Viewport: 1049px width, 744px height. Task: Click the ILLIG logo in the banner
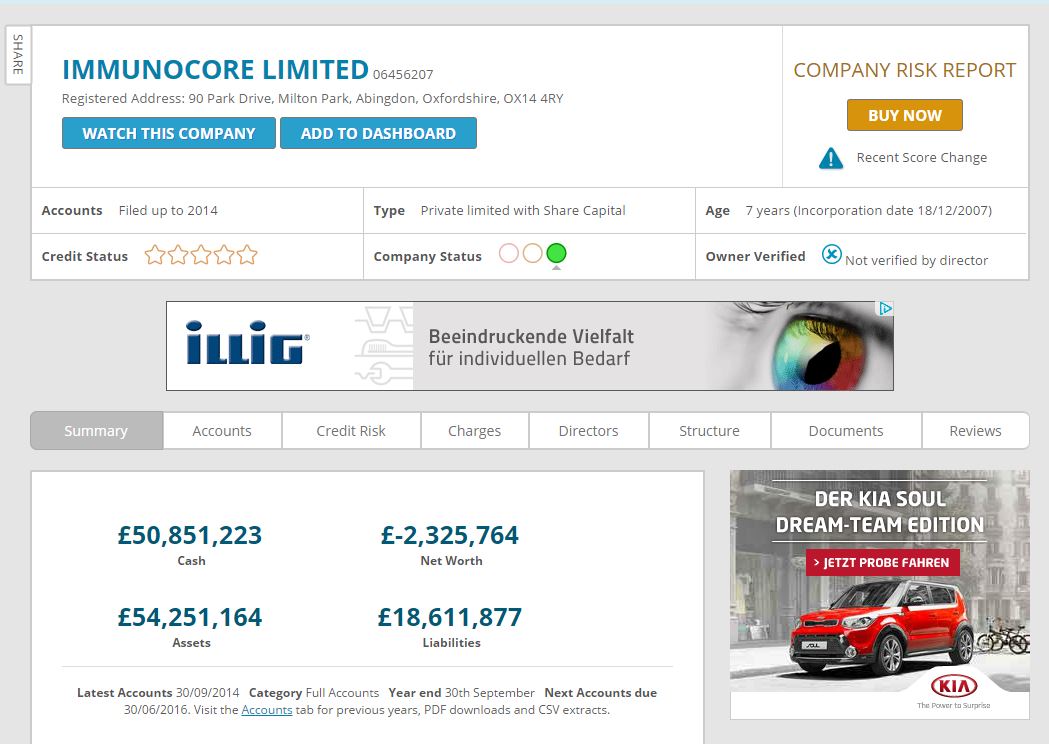click(x=248, y=343)
